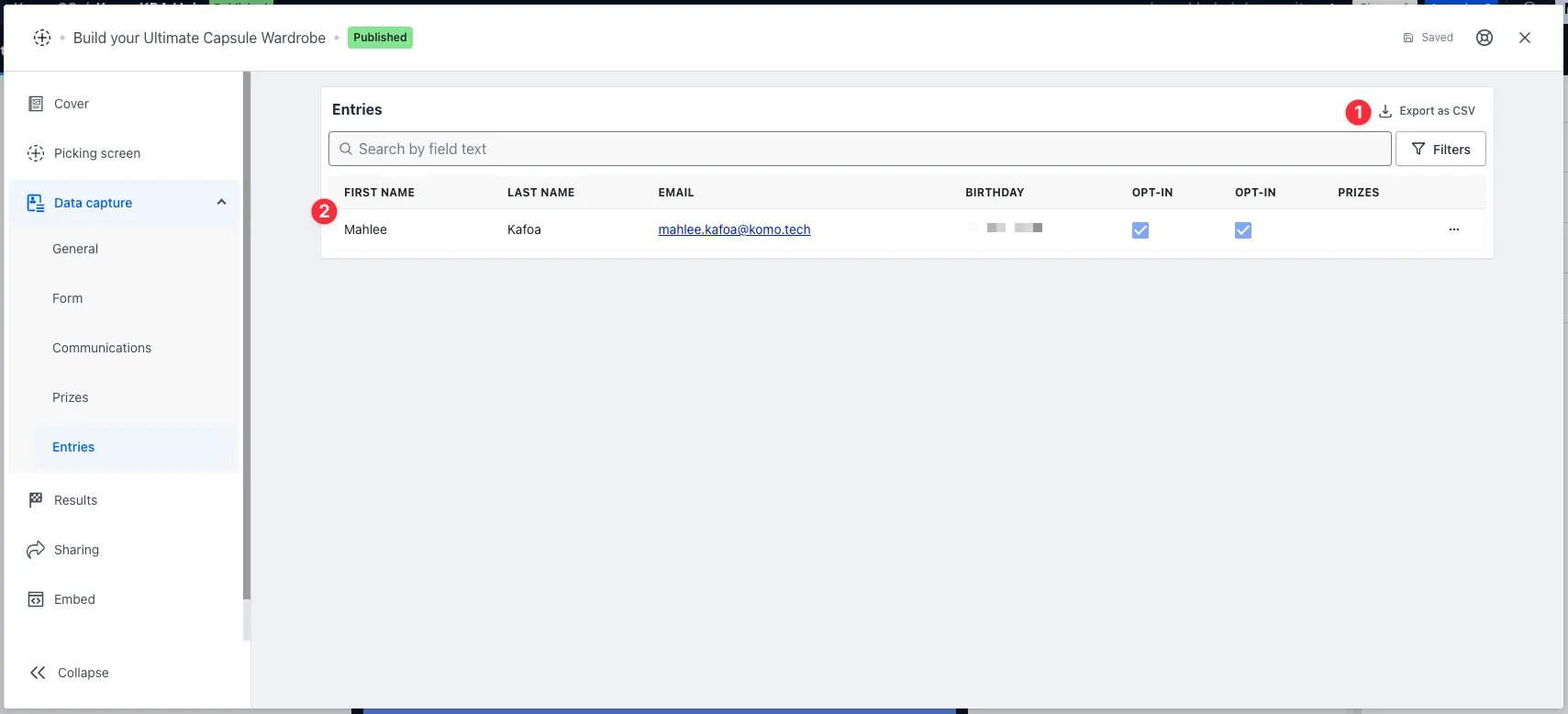1568x714 pixels.
Task: Click the Results flag icon
Action: (x=36, y=500)
